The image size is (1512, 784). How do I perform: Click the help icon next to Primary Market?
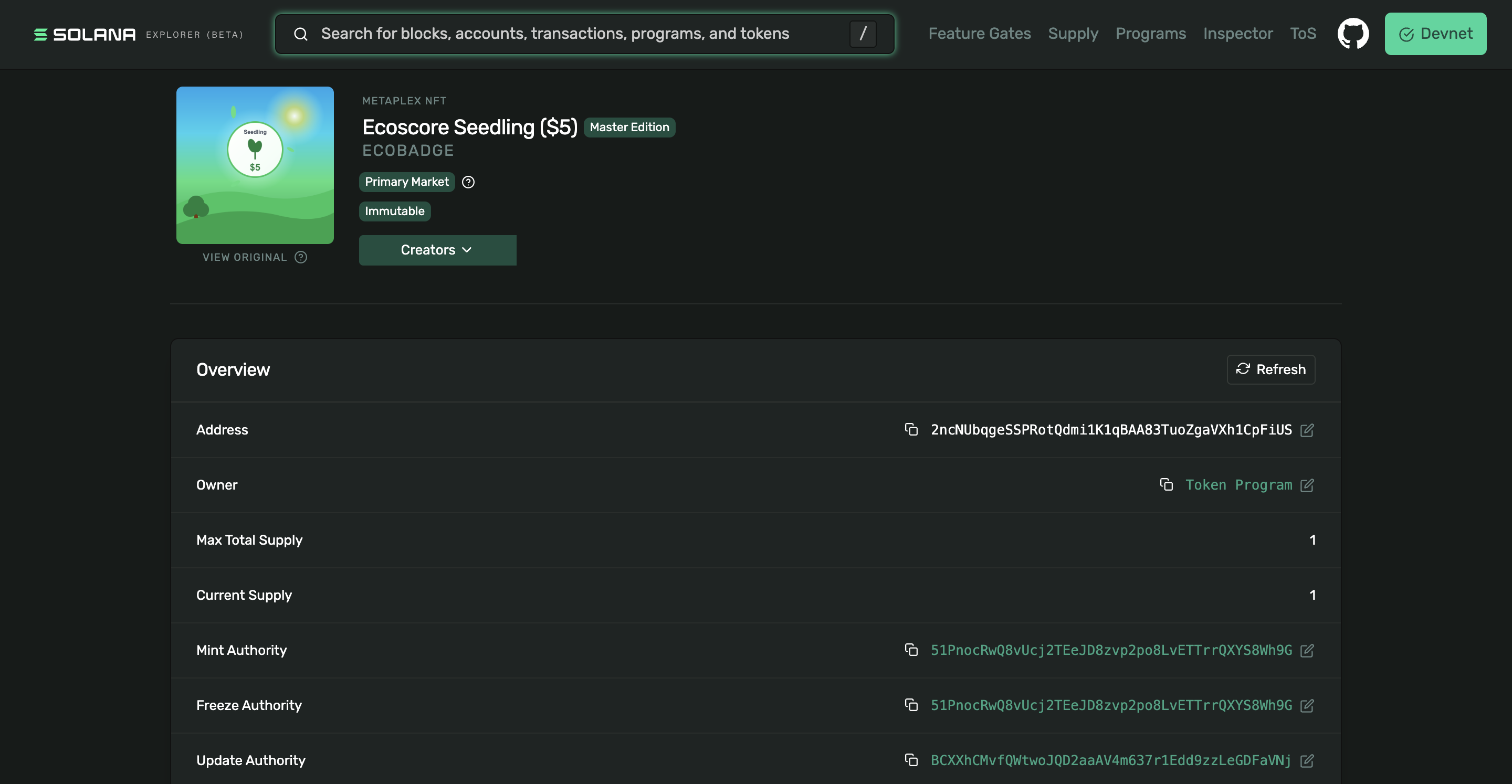[x=468, y=182]
